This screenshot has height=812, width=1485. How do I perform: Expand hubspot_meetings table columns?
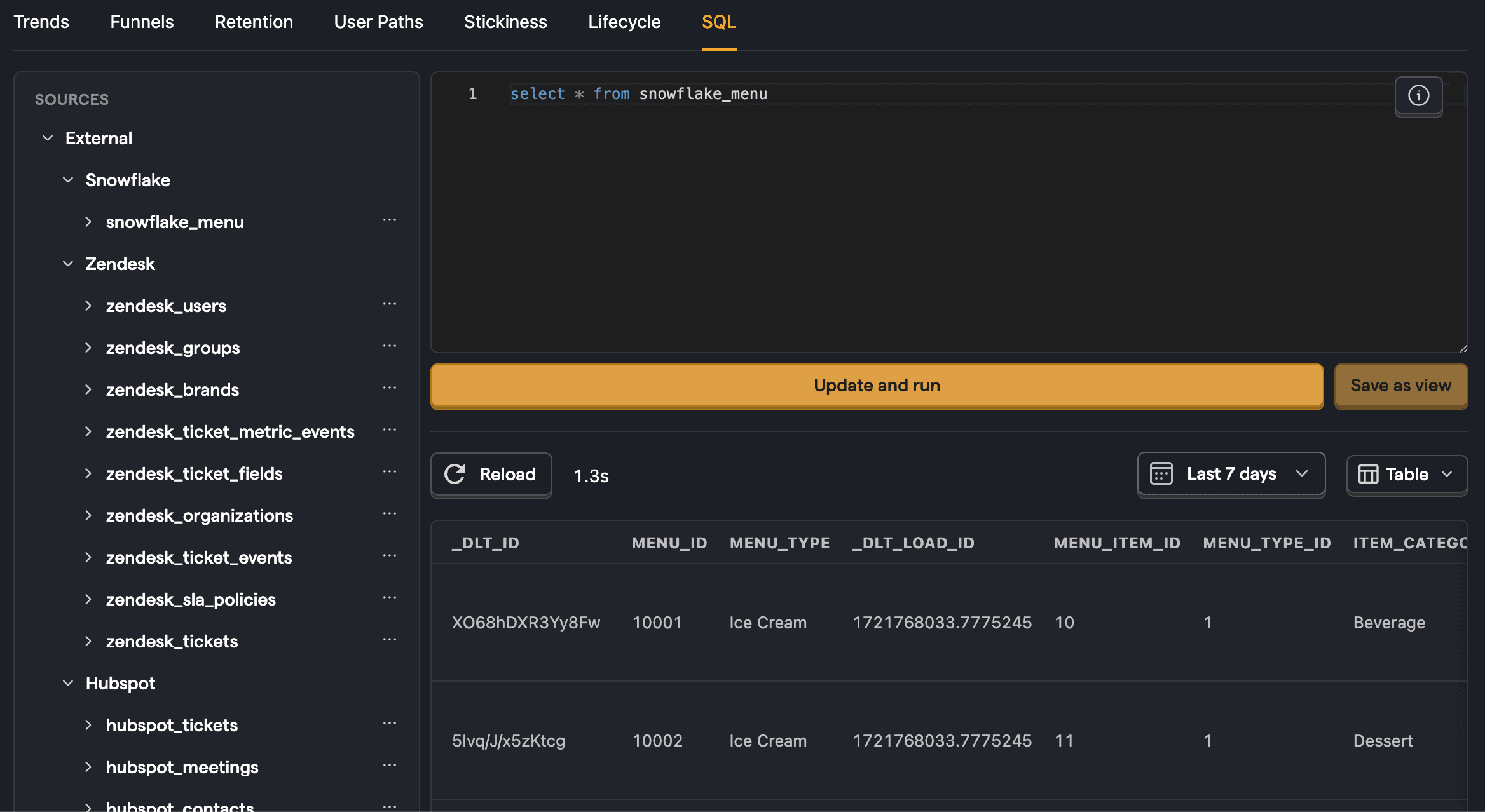pyautogui.click(x=88, y=767)
